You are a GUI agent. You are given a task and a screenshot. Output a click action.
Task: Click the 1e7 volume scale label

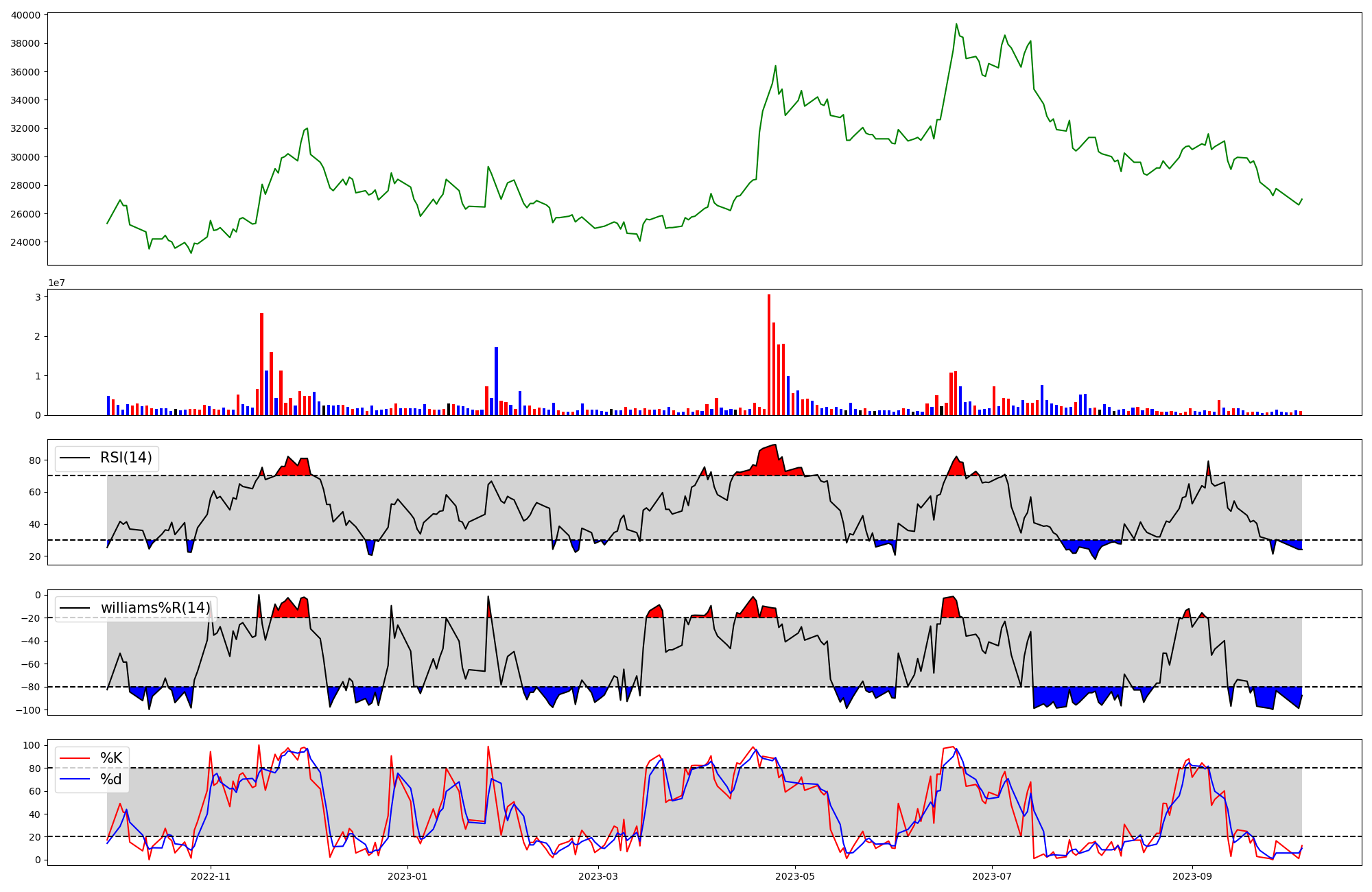[56, 283]
